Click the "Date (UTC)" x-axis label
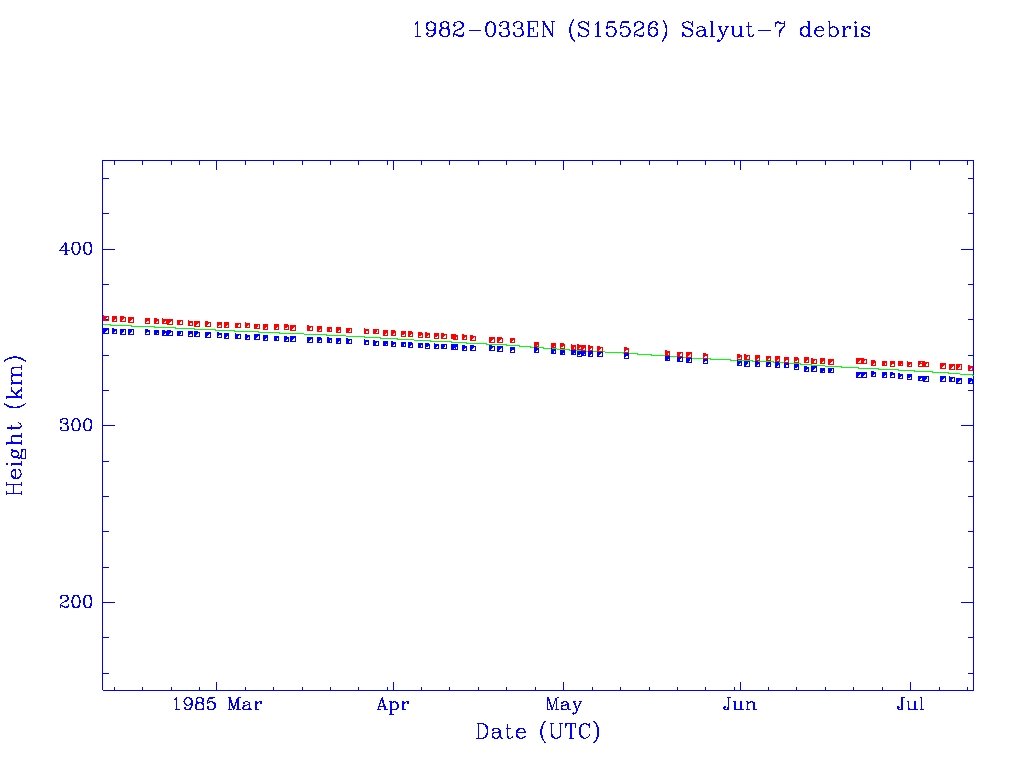 [538, 732]
